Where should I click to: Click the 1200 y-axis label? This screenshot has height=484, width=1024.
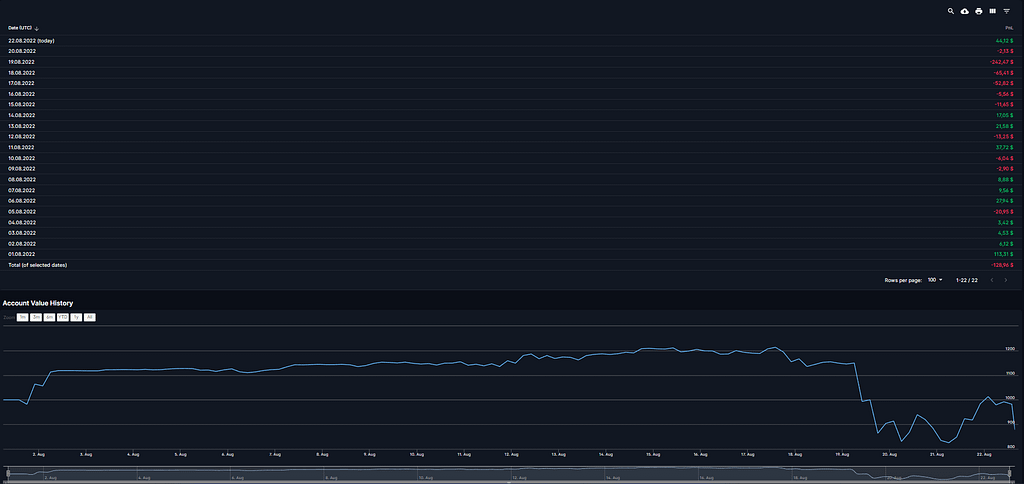point(1010,349)
